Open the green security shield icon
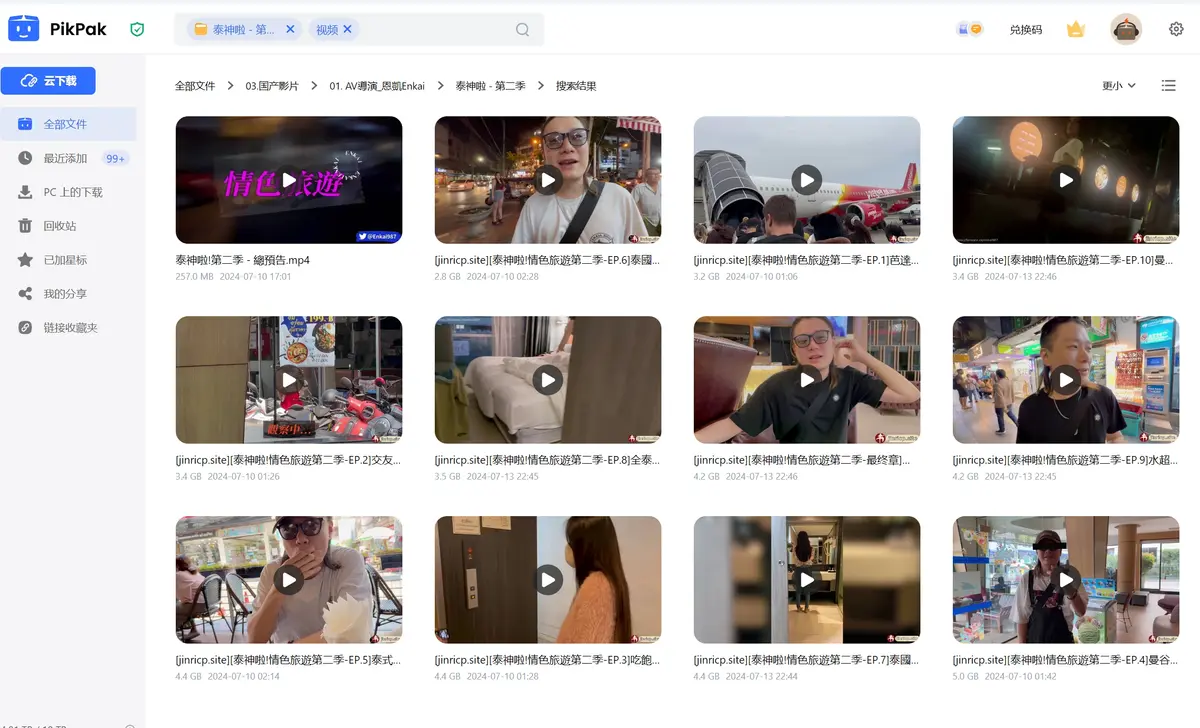 click(137, 30)
